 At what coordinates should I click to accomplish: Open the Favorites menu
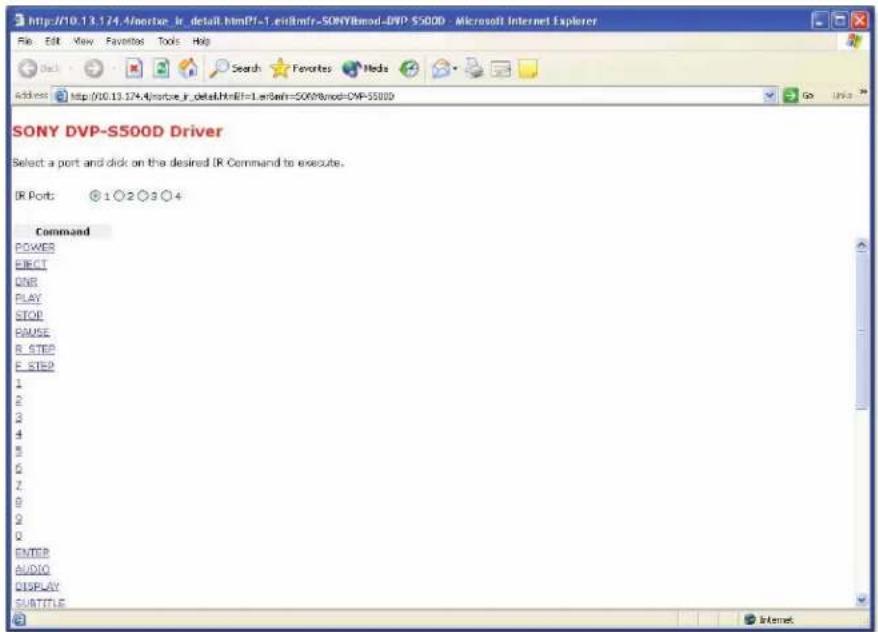125,41
